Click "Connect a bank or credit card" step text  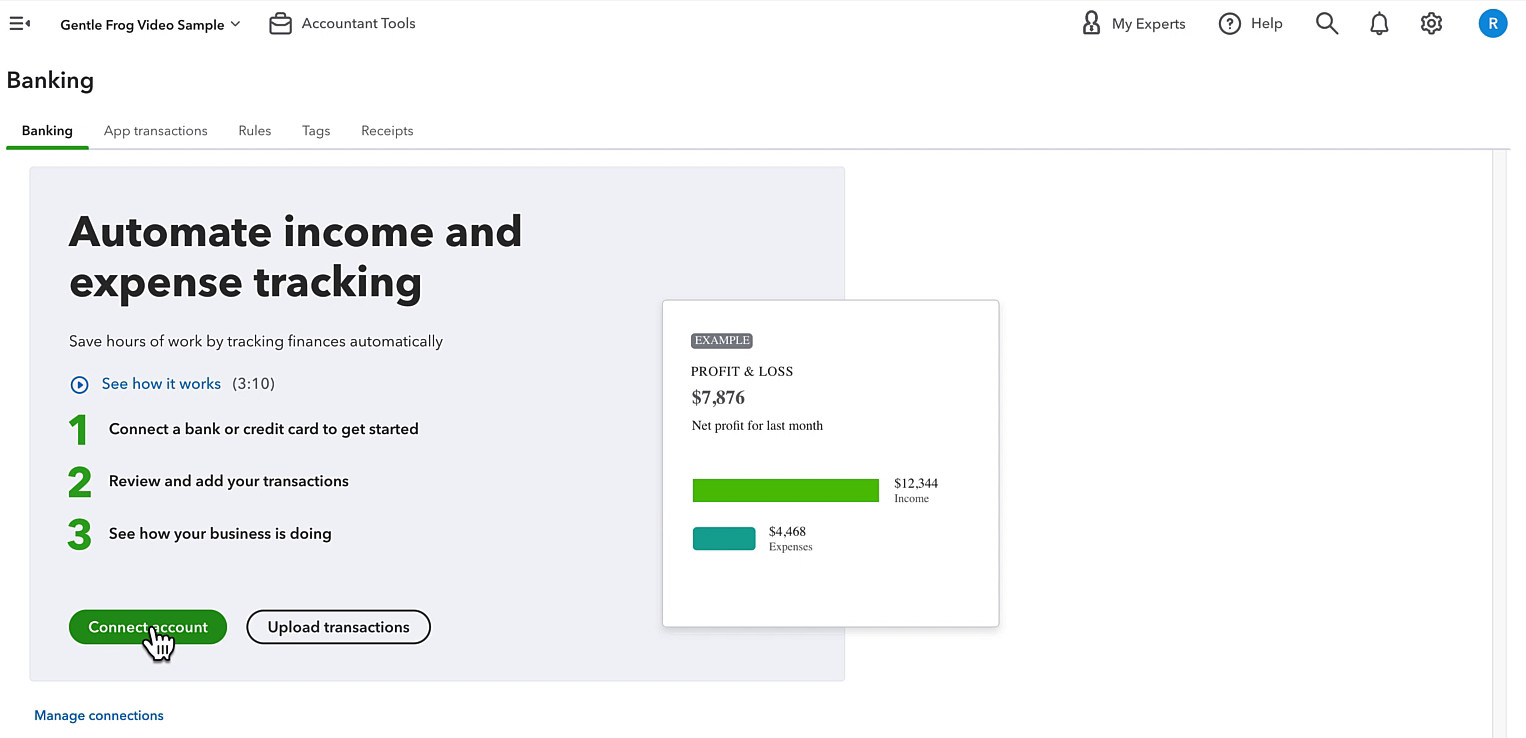pos(264,429)
